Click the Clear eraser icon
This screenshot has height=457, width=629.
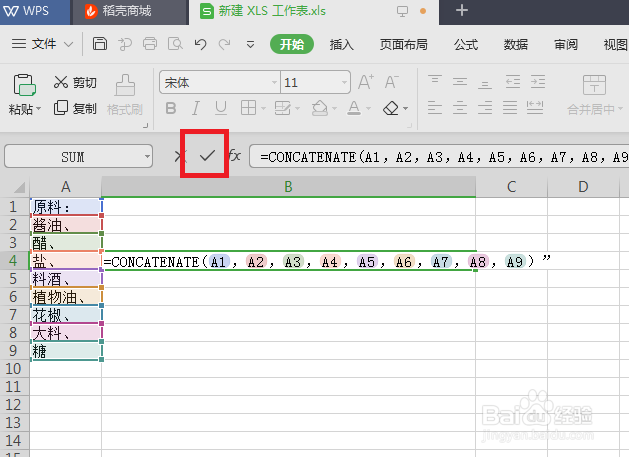[x=391, y=108]
